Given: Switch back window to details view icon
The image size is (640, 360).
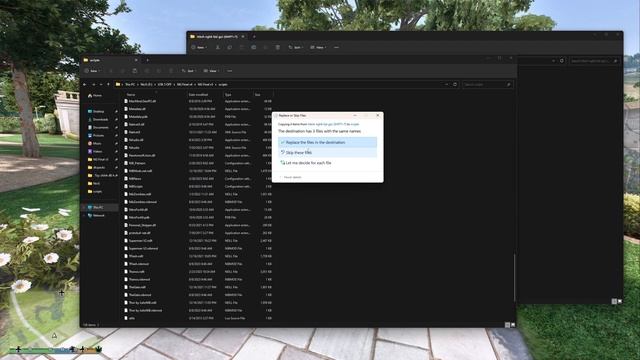Looking at the screenshot, I should coord(614,301).
